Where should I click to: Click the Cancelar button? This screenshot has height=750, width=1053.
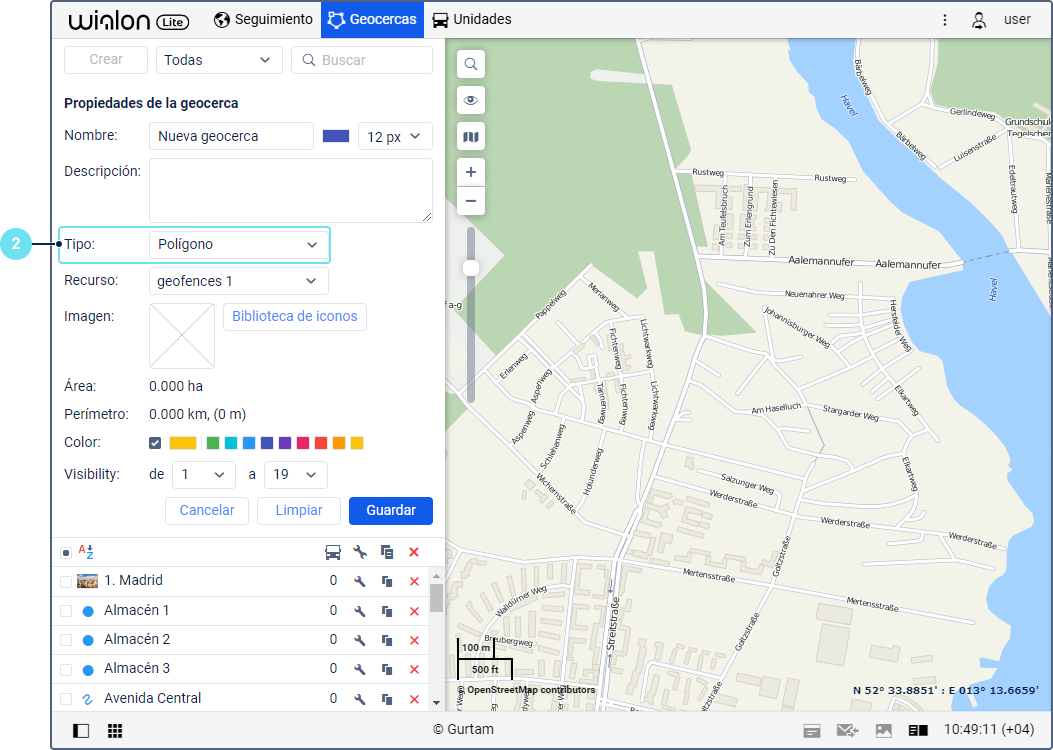pyautogui.click(x=207, y=510)
